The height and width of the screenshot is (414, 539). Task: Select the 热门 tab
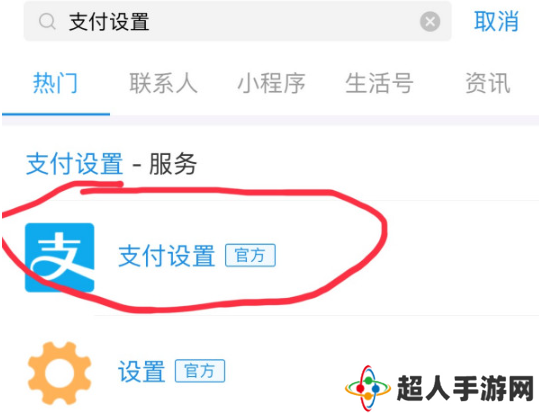tap(55, 83)
